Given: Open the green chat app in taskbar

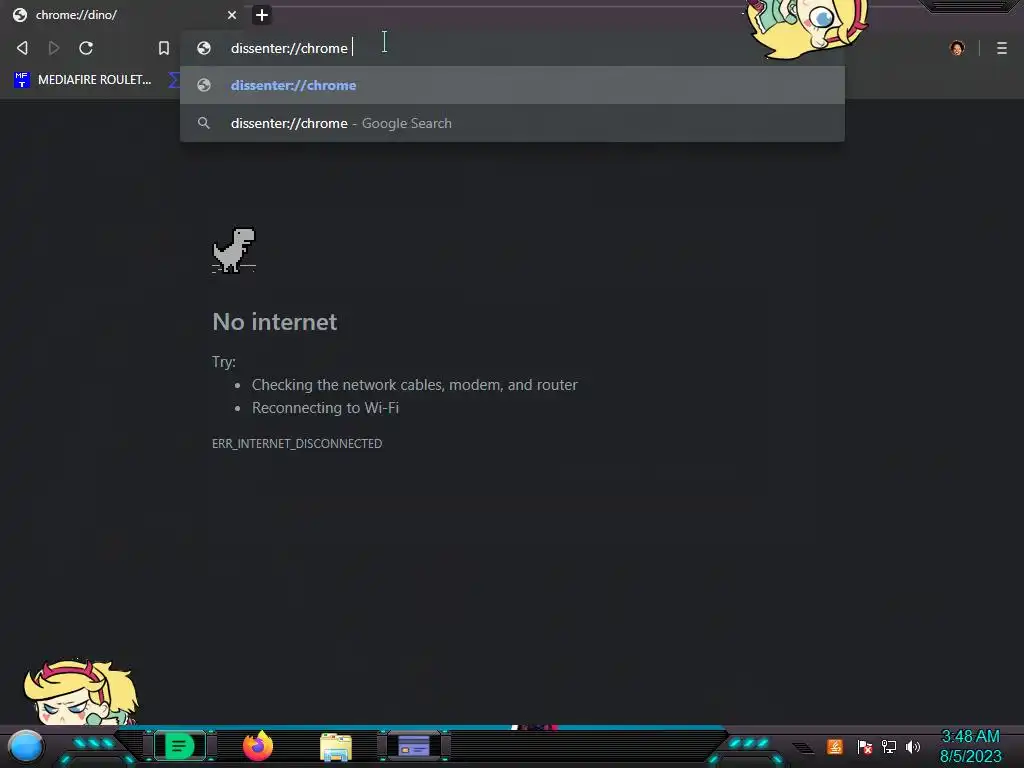Looking at the screenshot, I should (x=180, y=746).
